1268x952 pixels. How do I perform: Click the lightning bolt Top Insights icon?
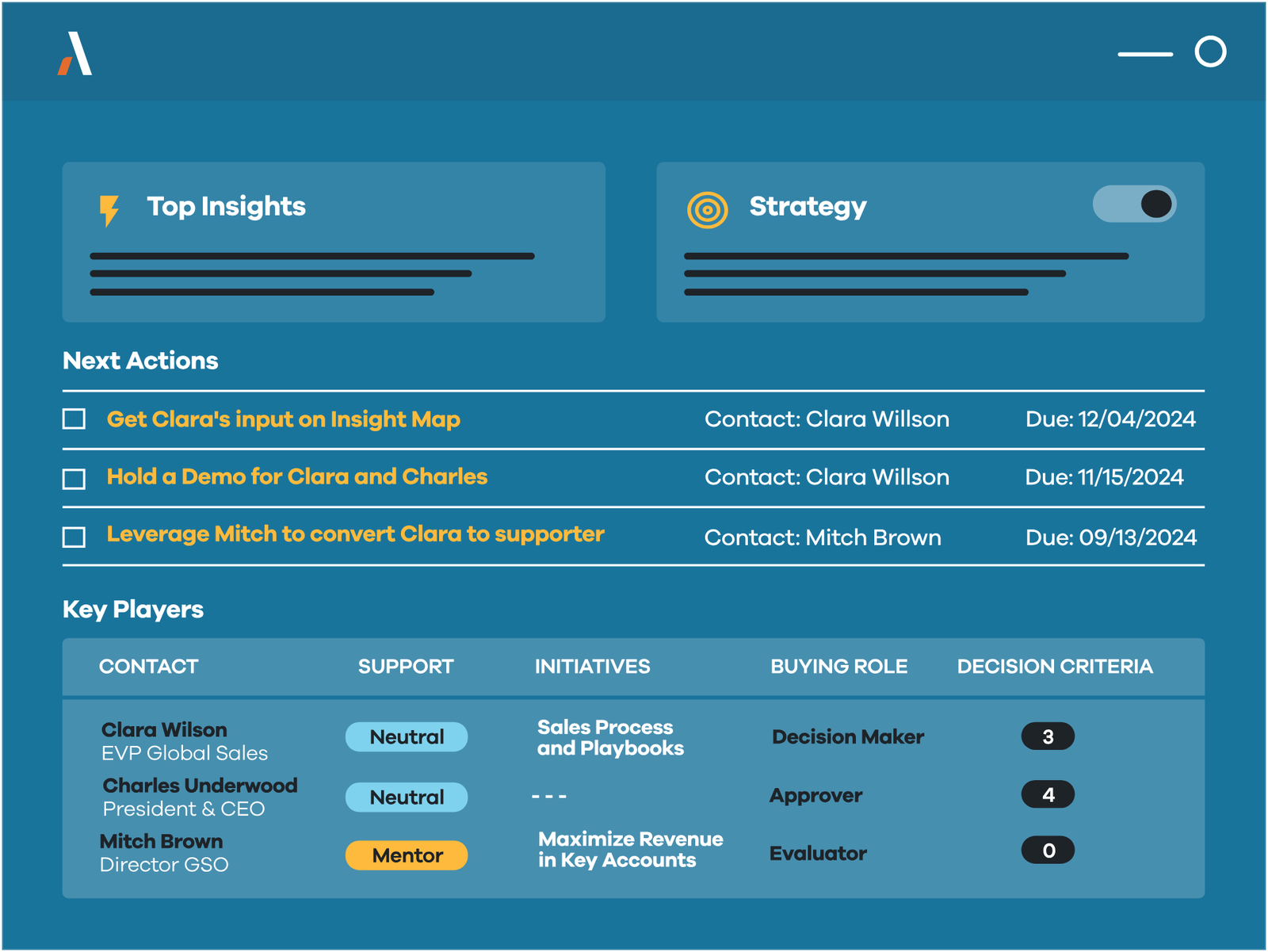[x=109, y=211]
